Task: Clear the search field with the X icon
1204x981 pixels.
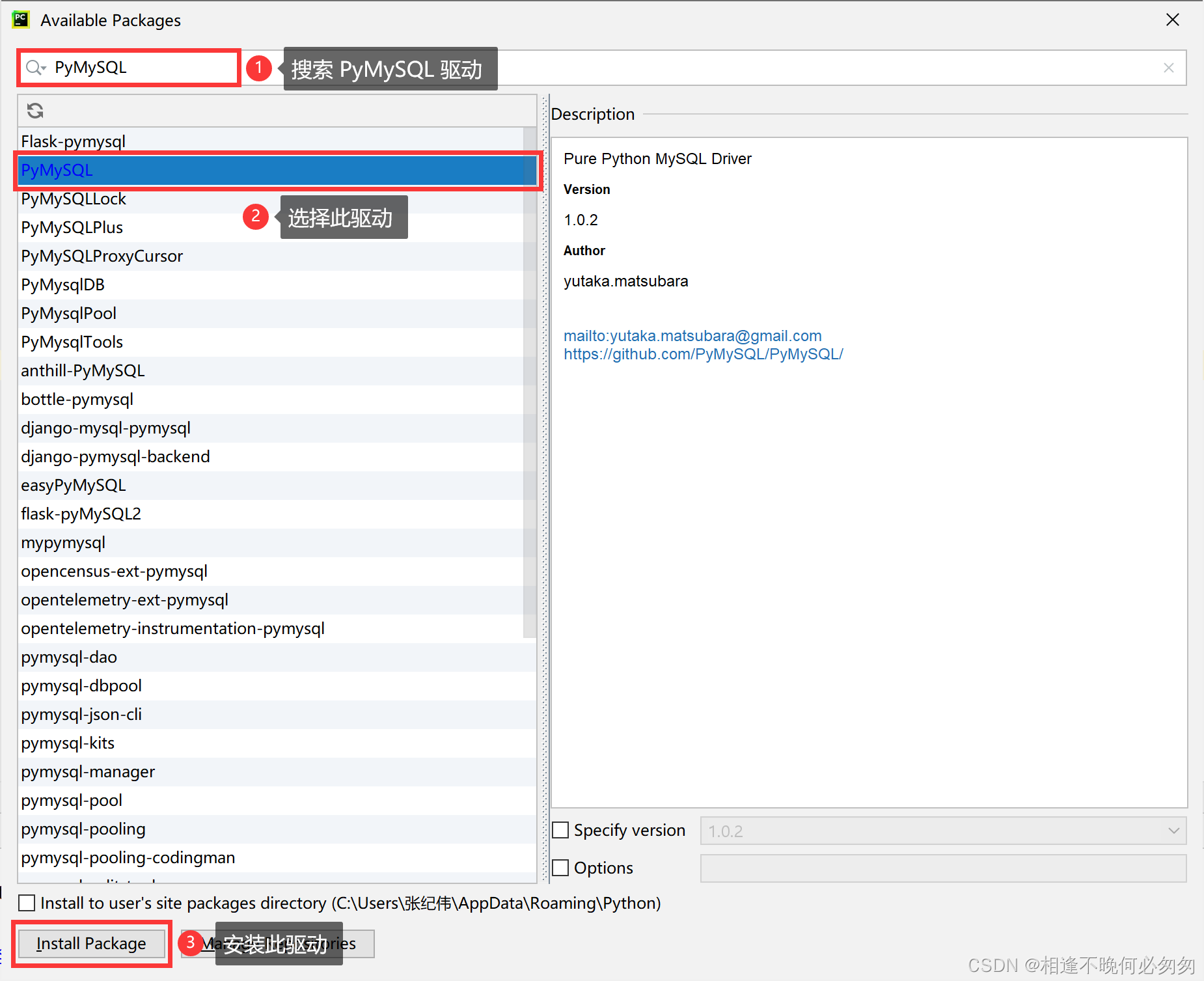Action: click(1169, 68)
